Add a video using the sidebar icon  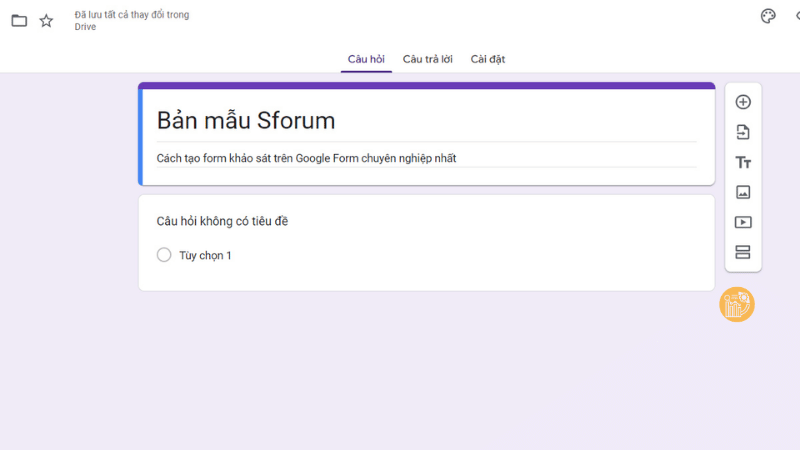[743, 222]
